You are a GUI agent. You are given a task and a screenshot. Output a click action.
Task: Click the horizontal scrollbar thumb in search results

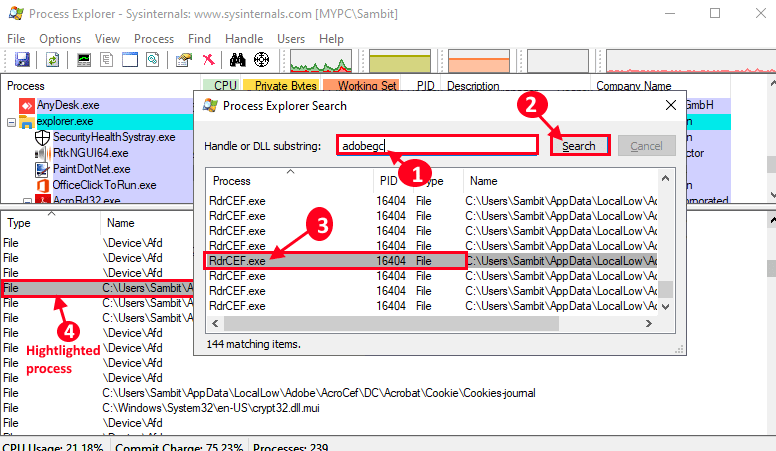click(x=391, y=323)
